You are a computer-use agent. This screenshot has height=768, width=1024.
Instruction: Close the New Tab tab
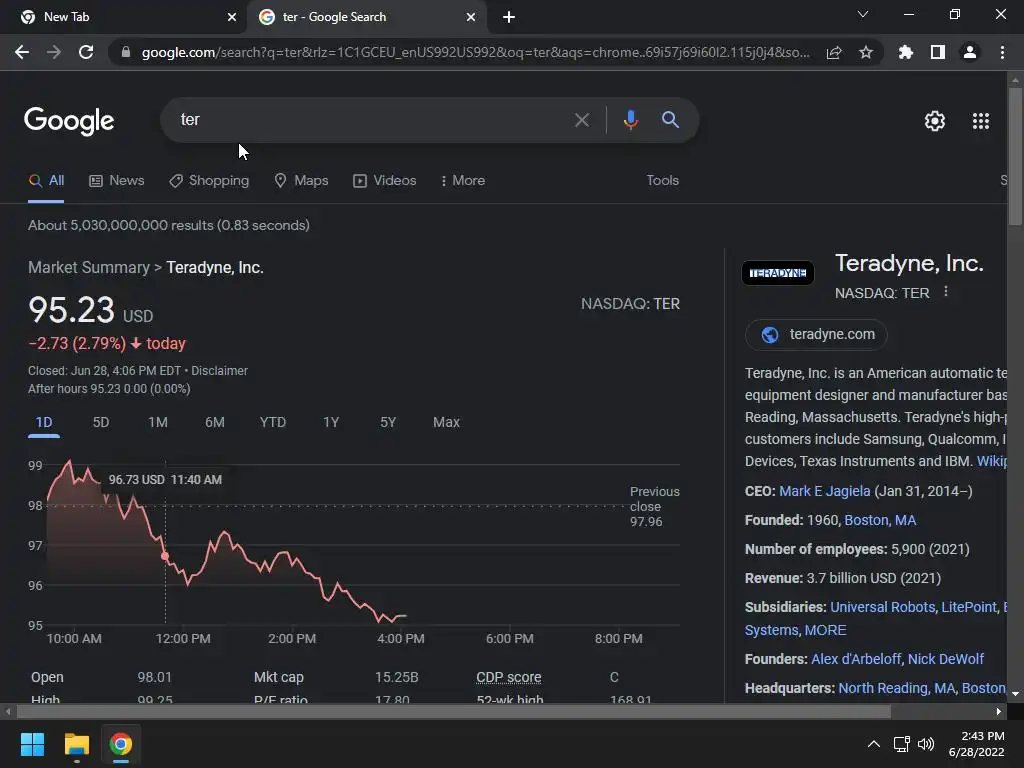[232, 17]
